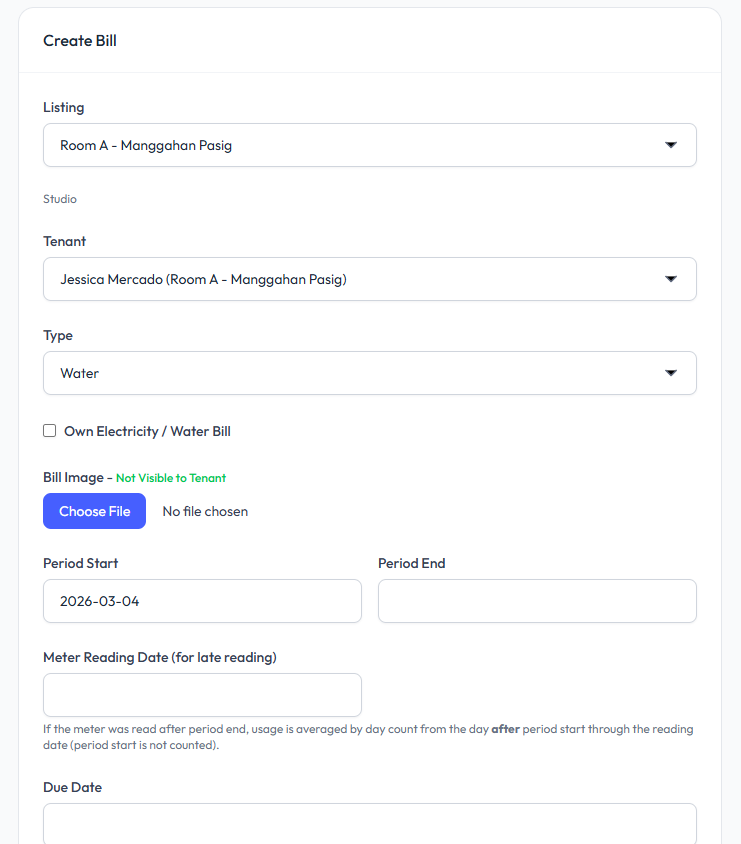Click the 'Own Electricity / Water Bill' label text

coord(147,431)
